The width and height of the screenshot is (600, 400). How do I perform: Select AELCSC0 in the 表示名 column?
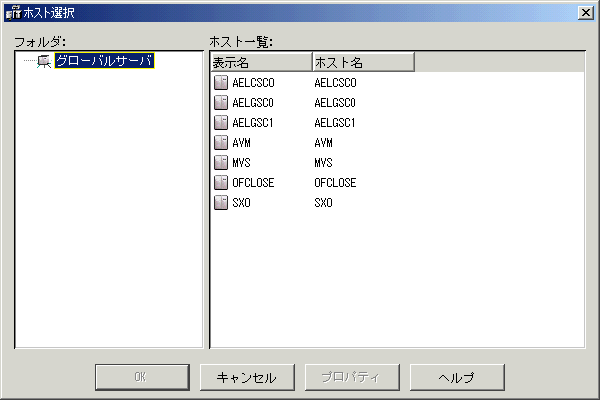253,83
